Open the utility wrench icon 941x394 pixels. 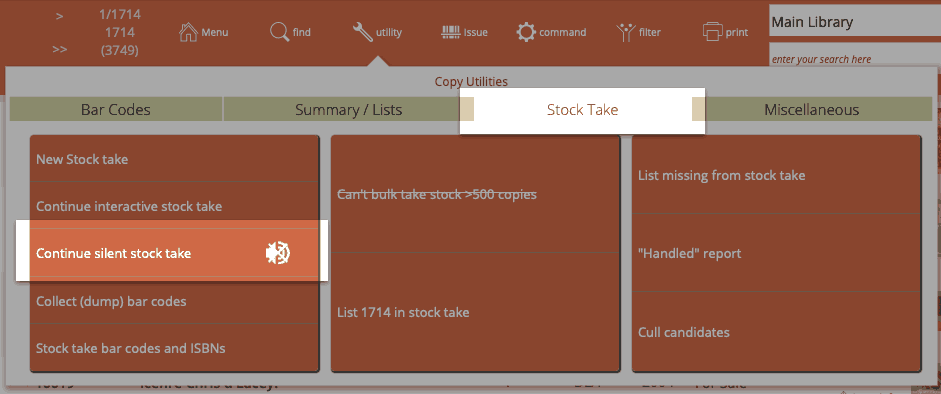coord(362,32)
